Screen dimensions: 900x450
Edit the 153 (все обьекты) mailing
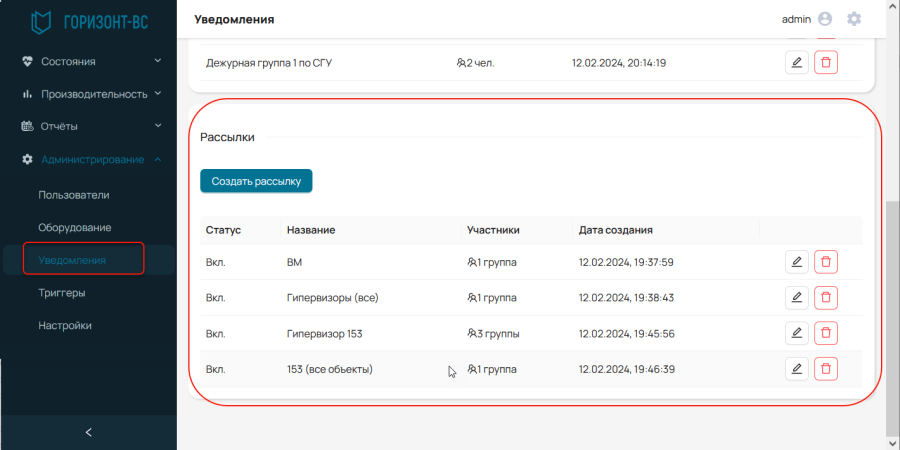tap(796, 369)
